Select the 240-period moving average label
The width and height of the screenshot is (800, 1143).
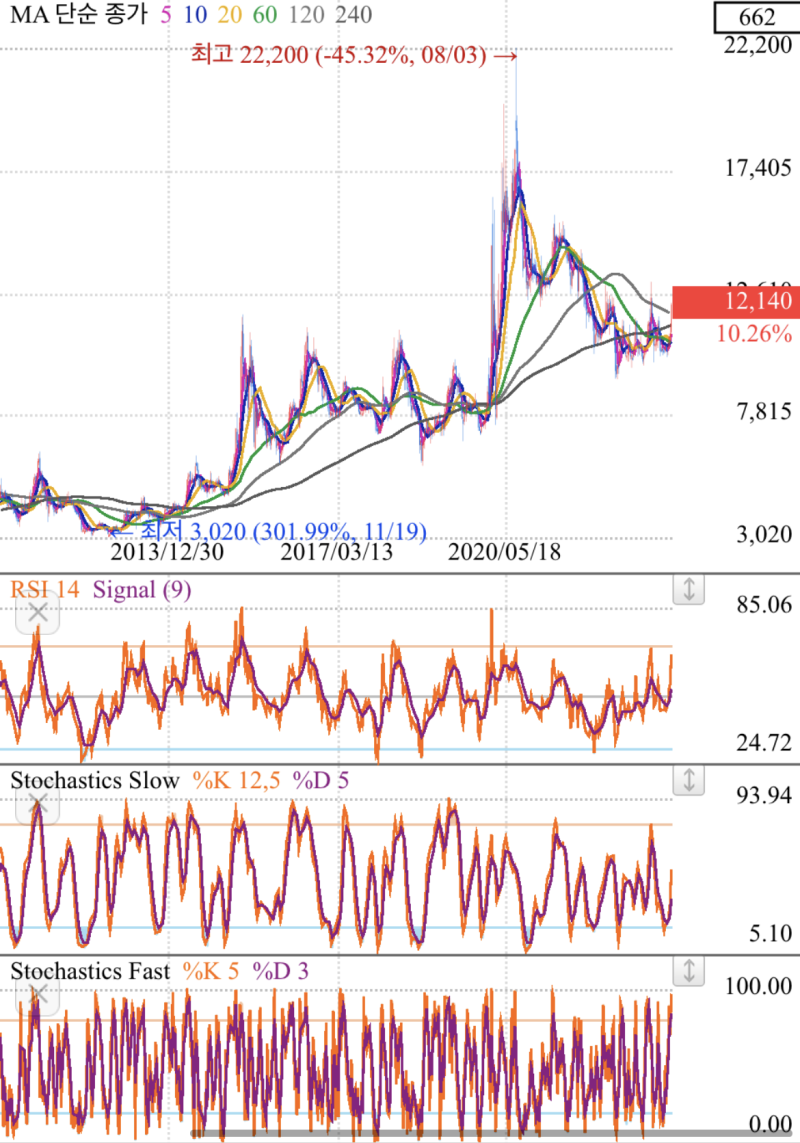click(x=354, y=15)
